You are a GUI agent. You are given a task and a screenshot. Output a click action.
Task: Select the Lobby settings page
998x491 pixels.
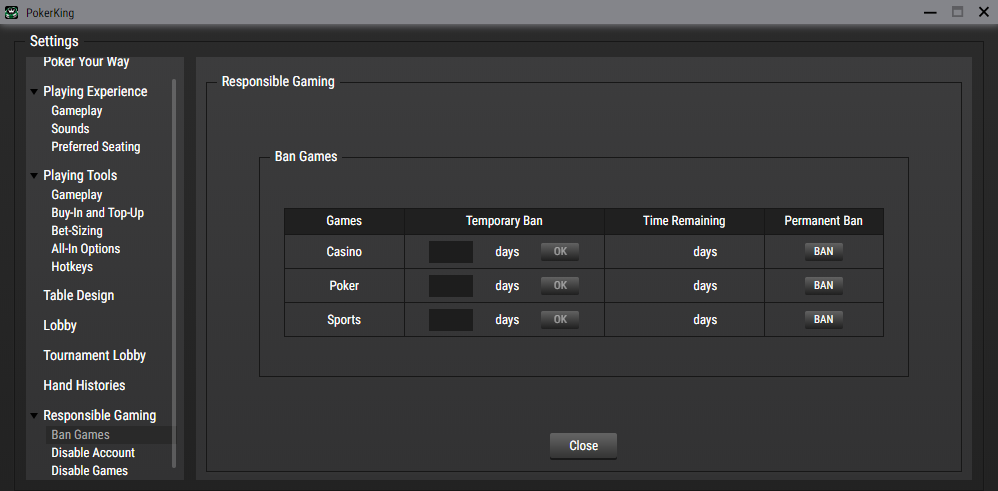coord(60,325)
